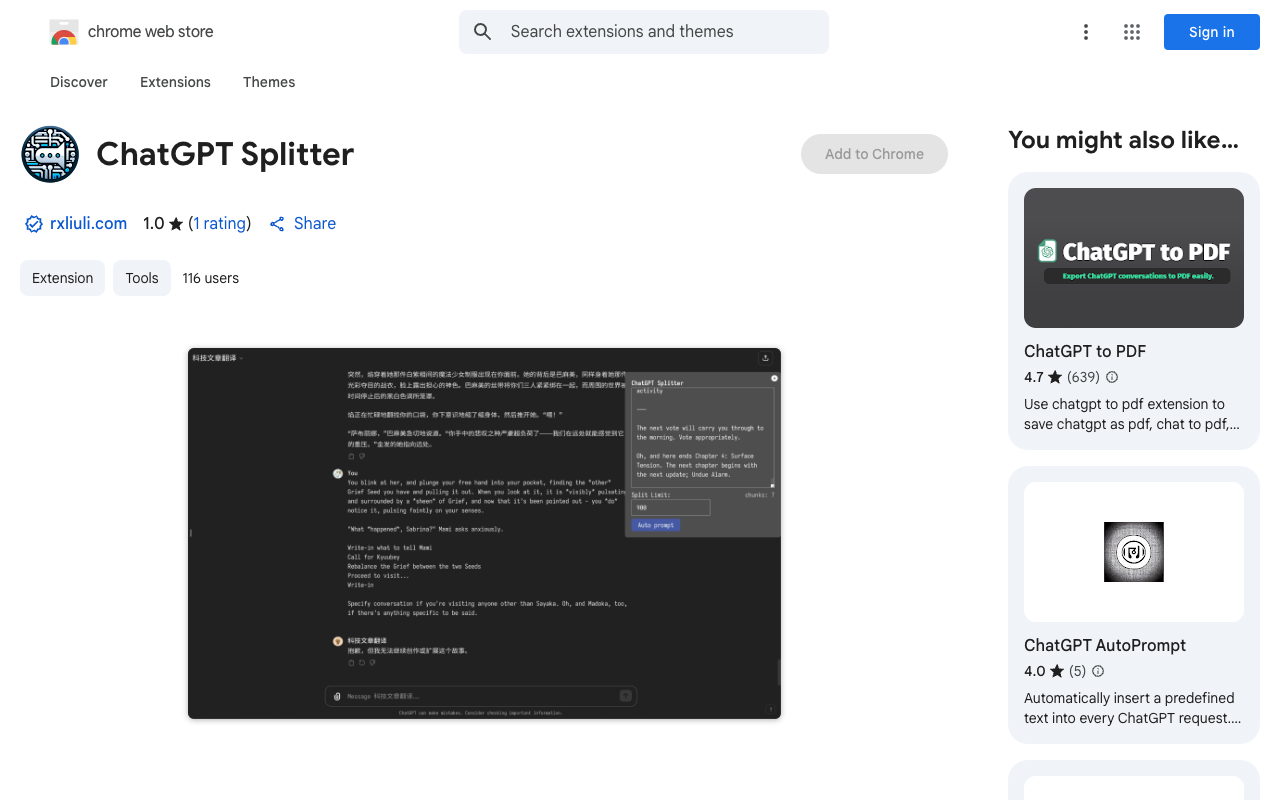Switch to the Themes tab
The image size is (1280, 800).
click(x=269, y=82)
